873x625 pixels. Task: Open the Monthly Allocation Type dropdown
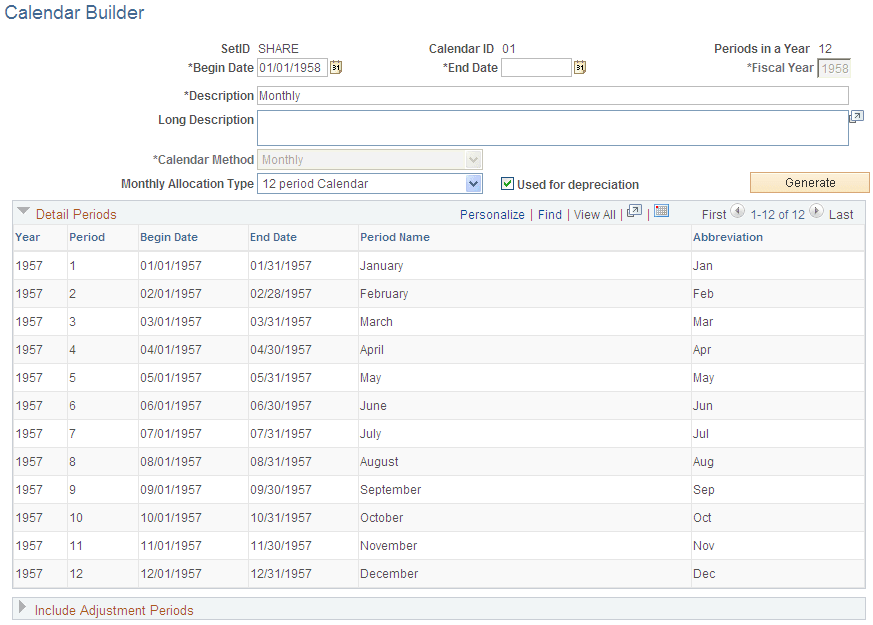[472, 183]
